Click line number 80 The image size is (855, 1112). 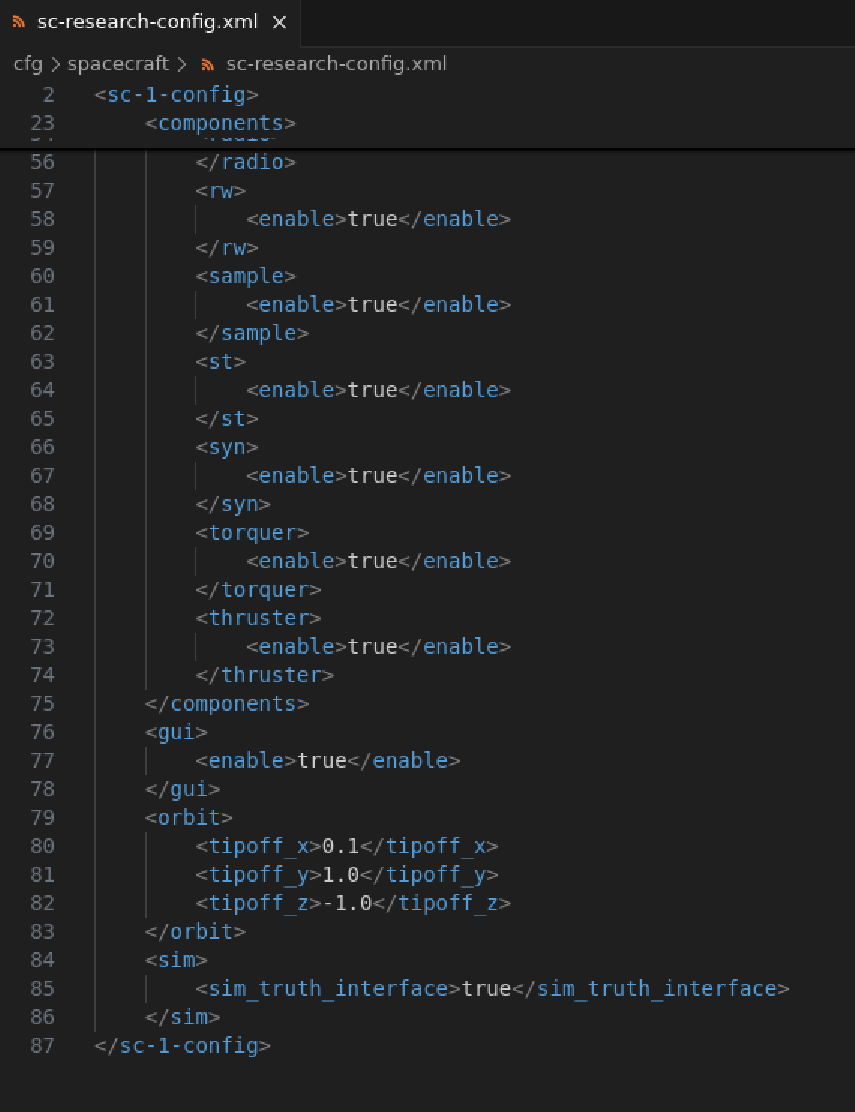[x=42, y=846]
